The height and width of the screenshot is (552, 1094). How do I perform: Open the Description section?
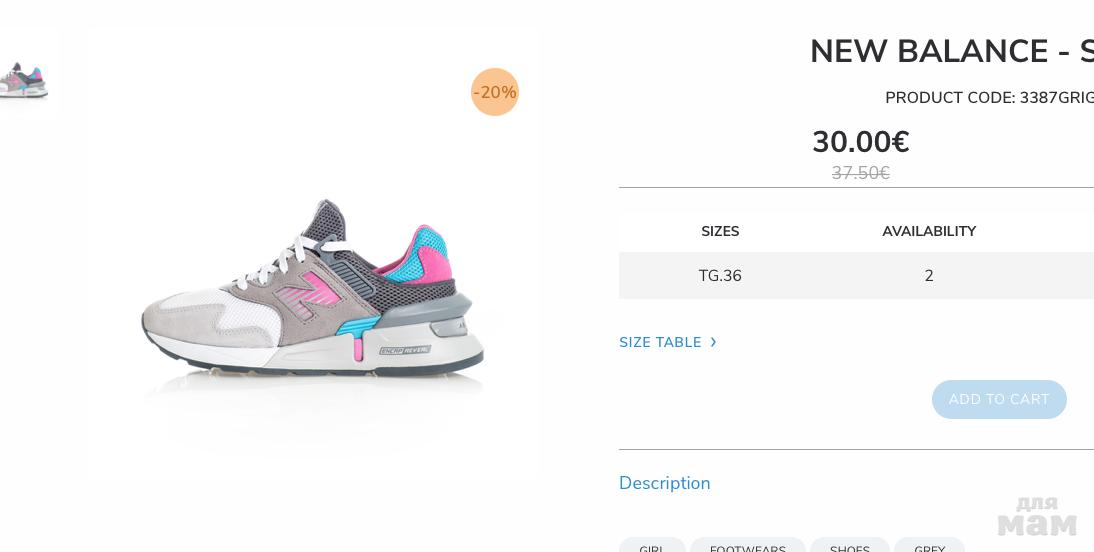pyautogui.click(x=665, y=483)
